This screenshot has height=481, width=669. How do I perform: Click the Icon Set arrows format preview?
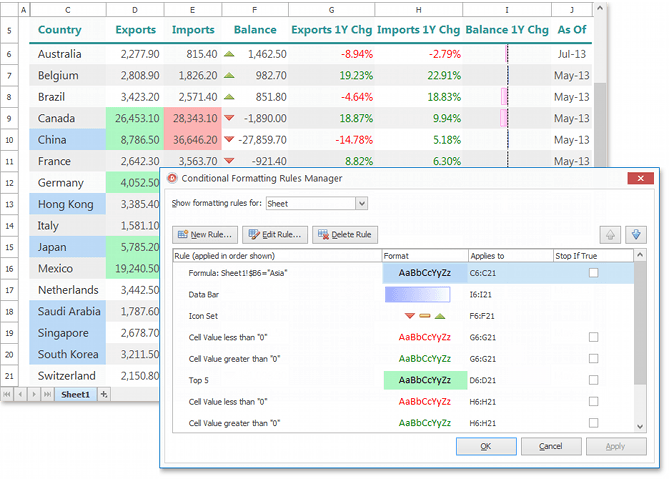pos(424,316)
